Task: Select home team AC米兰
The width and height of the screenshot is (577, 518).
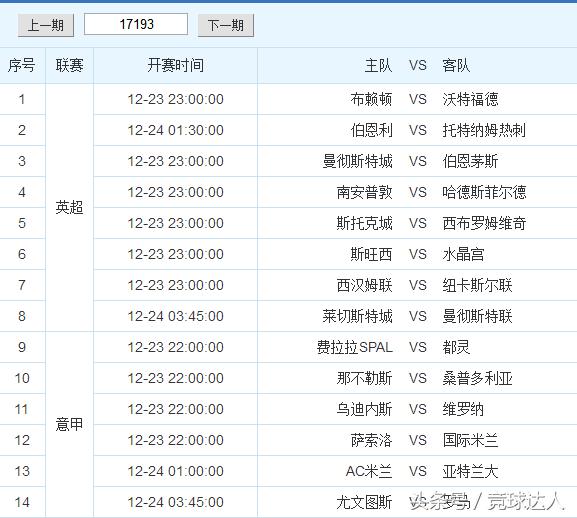Action: pos(369,471)
